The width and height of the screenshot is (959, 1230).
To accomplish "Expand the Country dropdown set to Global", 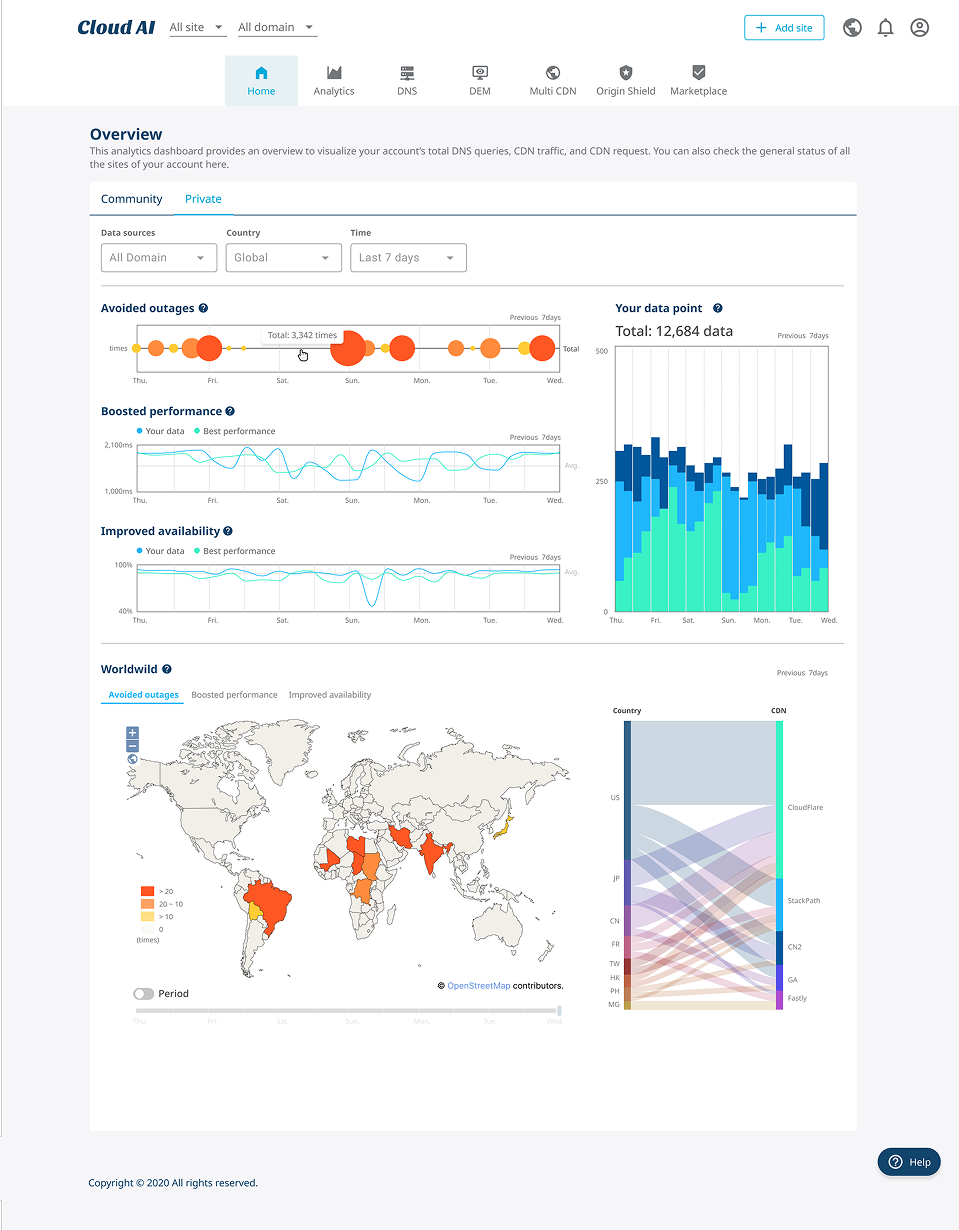I will click(x=283, y=257).
